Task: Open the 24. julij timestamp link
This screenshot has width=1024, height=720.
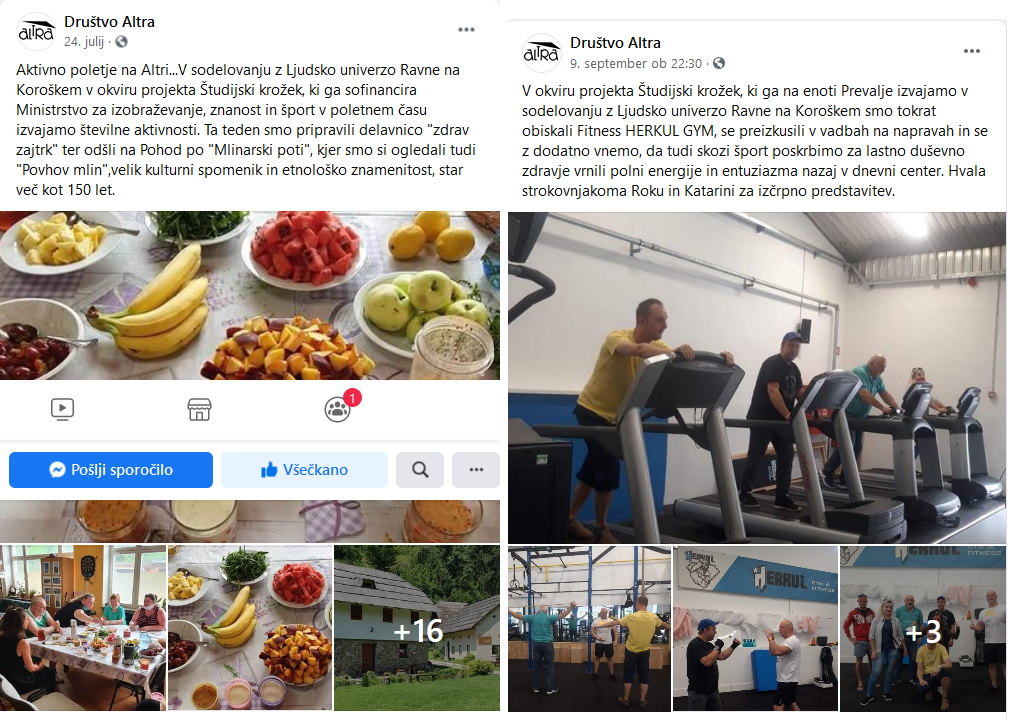Action: pyautogui.click(x=84, y=42)
